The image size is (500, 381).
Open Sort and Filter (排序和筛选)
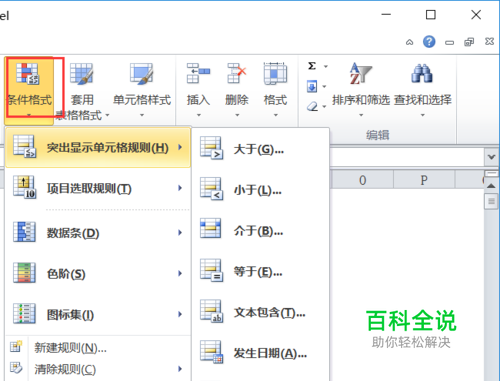361,90
